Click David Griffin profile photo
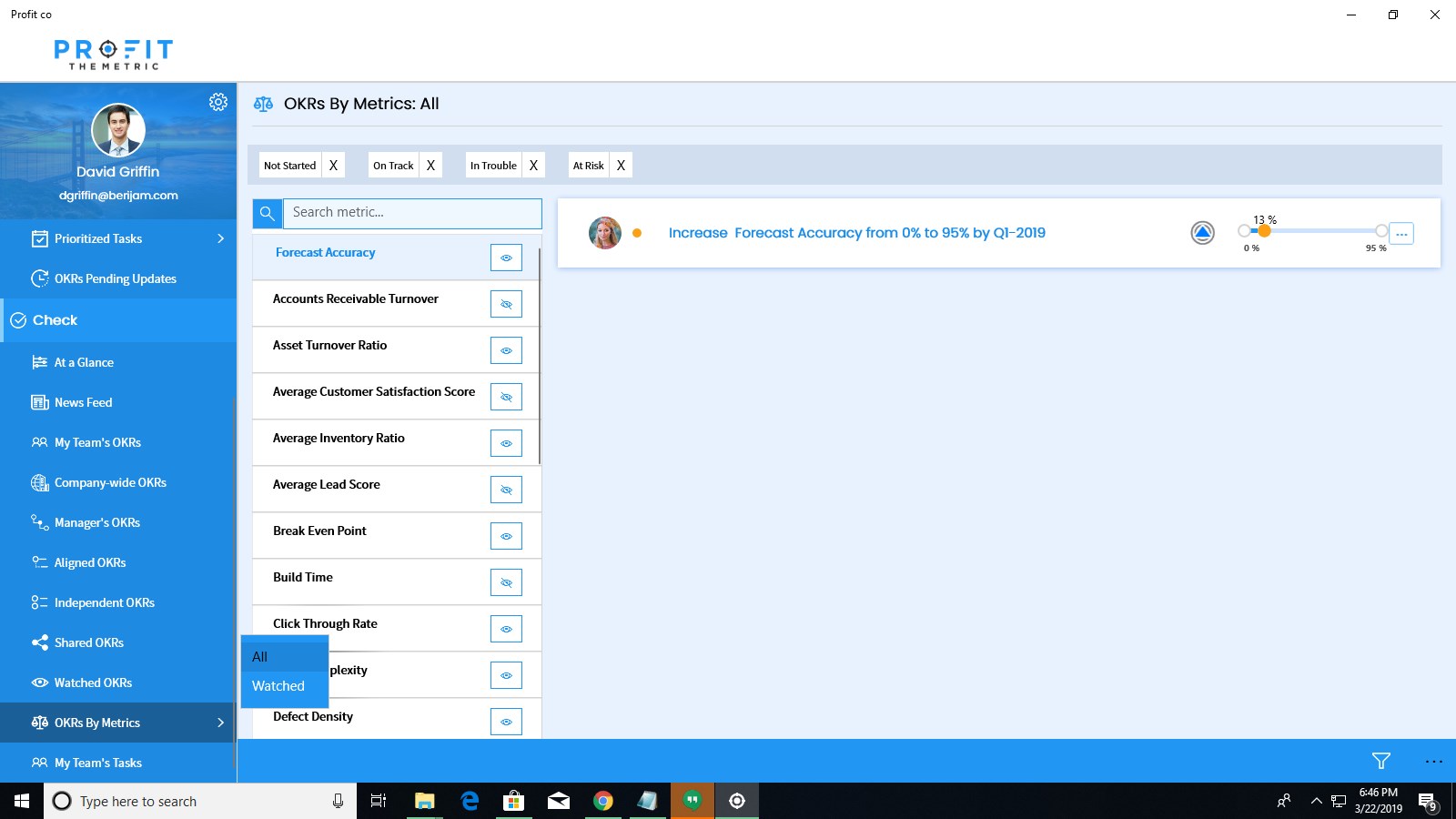 coord(118,130)
